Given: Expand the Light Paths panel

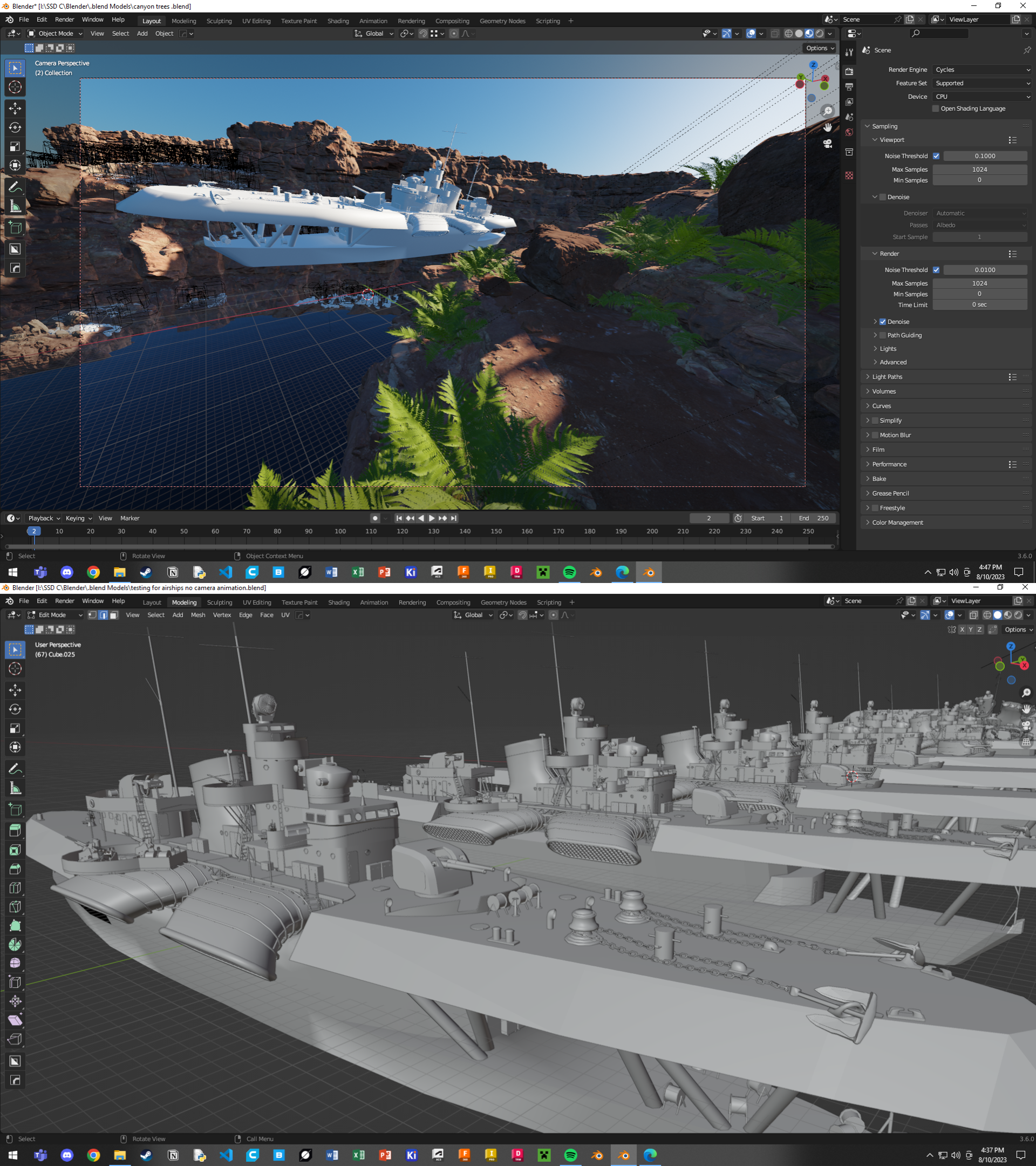Looking at the screenshot, I should (x=887, y=377).
